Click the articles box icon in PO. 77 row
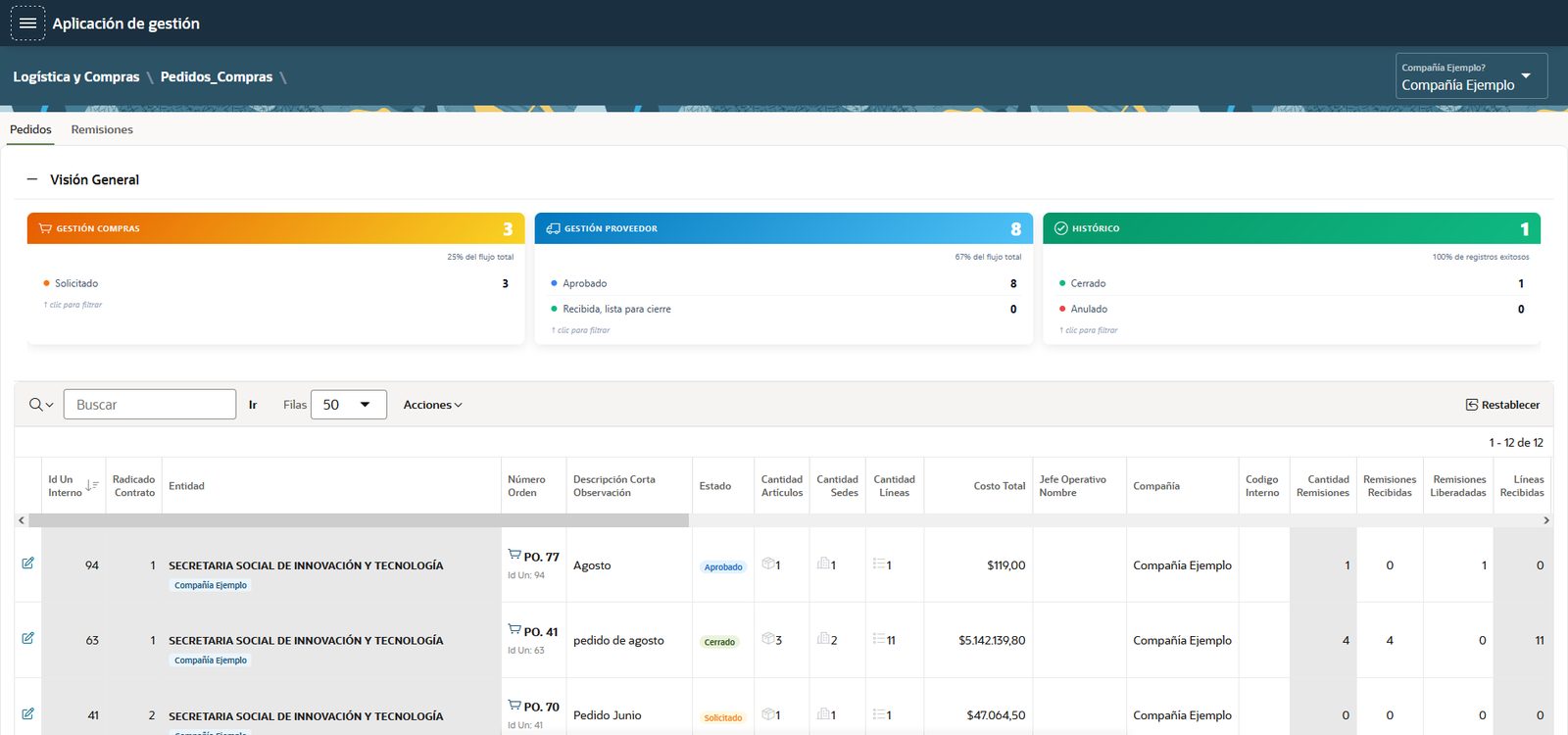This screenshot has height=735, width=1568. pos(768,563)
